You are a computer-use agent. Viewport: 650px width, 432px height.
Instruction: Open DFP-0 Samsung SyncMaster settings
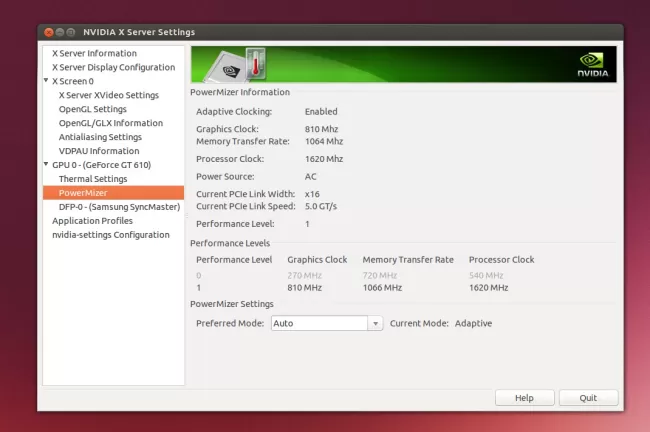(x=116, y=207)
